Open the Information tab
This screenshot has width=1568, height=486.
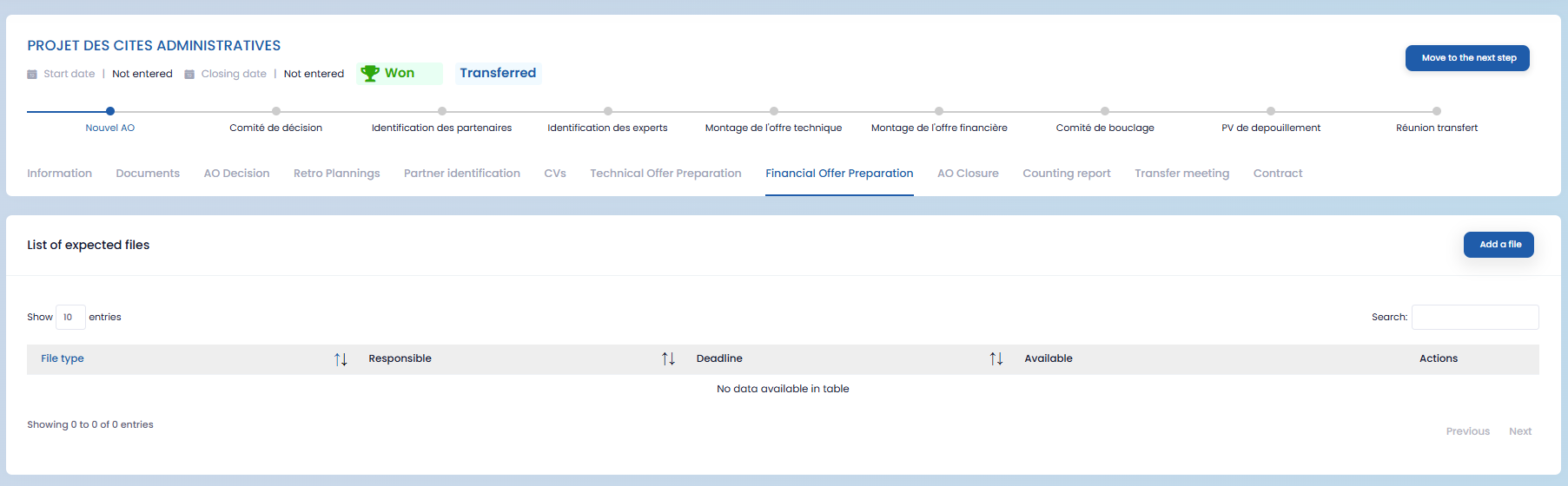coord(59,174)
